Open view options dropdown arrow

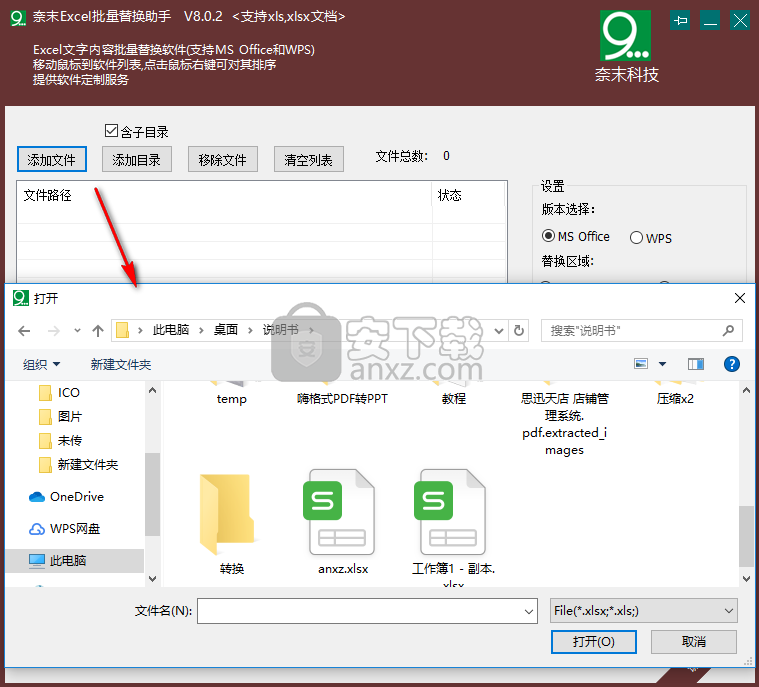click(x=663, y=364)
